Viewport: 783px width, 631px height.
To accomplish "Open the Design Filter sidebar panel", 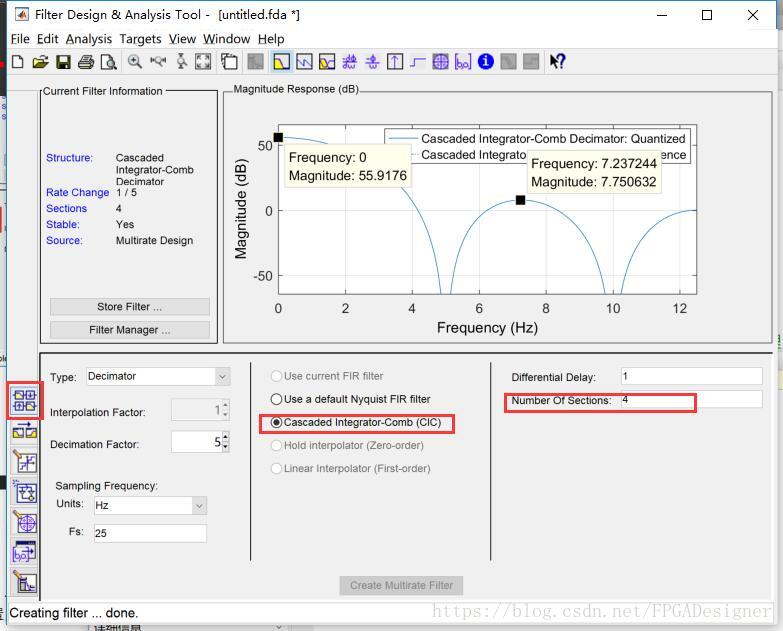I will click(x=25, y=582).
